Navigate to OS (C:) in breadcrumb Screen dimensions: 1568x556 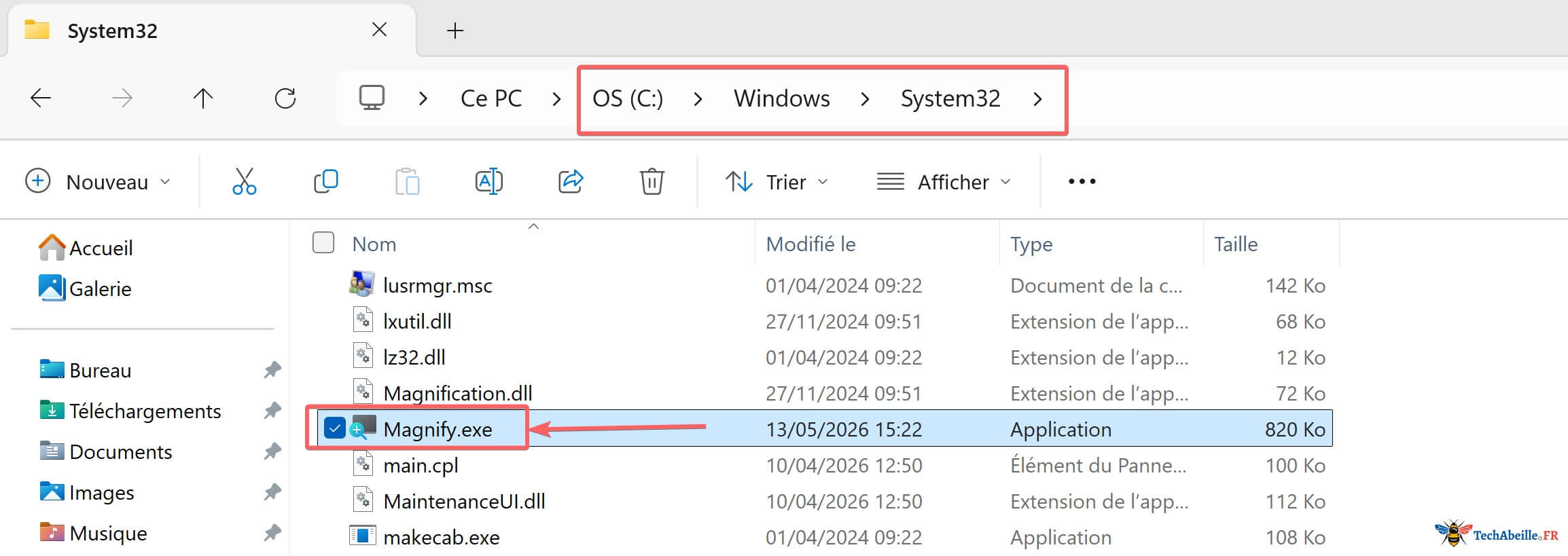click(x=628, y=99)
